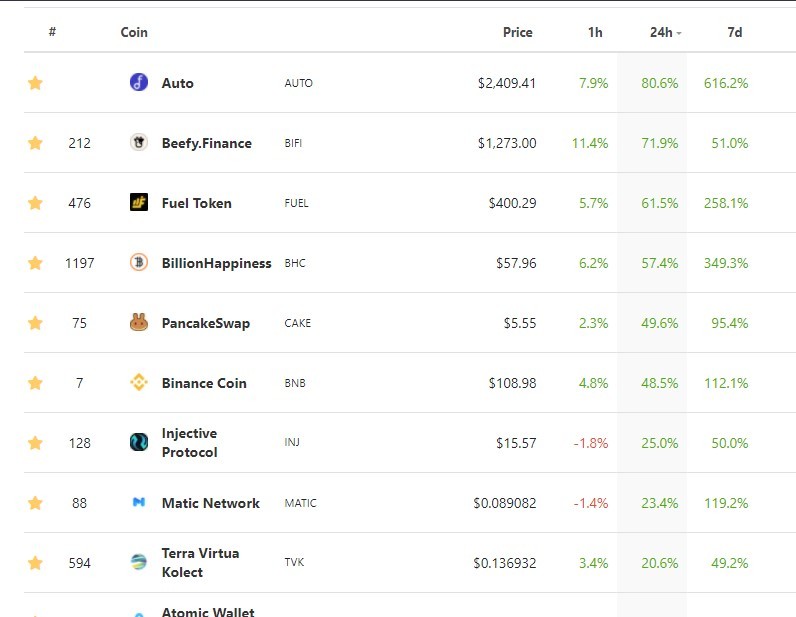
Task: Click the Injective Protocol logo icon
Action: coord(139,442)
